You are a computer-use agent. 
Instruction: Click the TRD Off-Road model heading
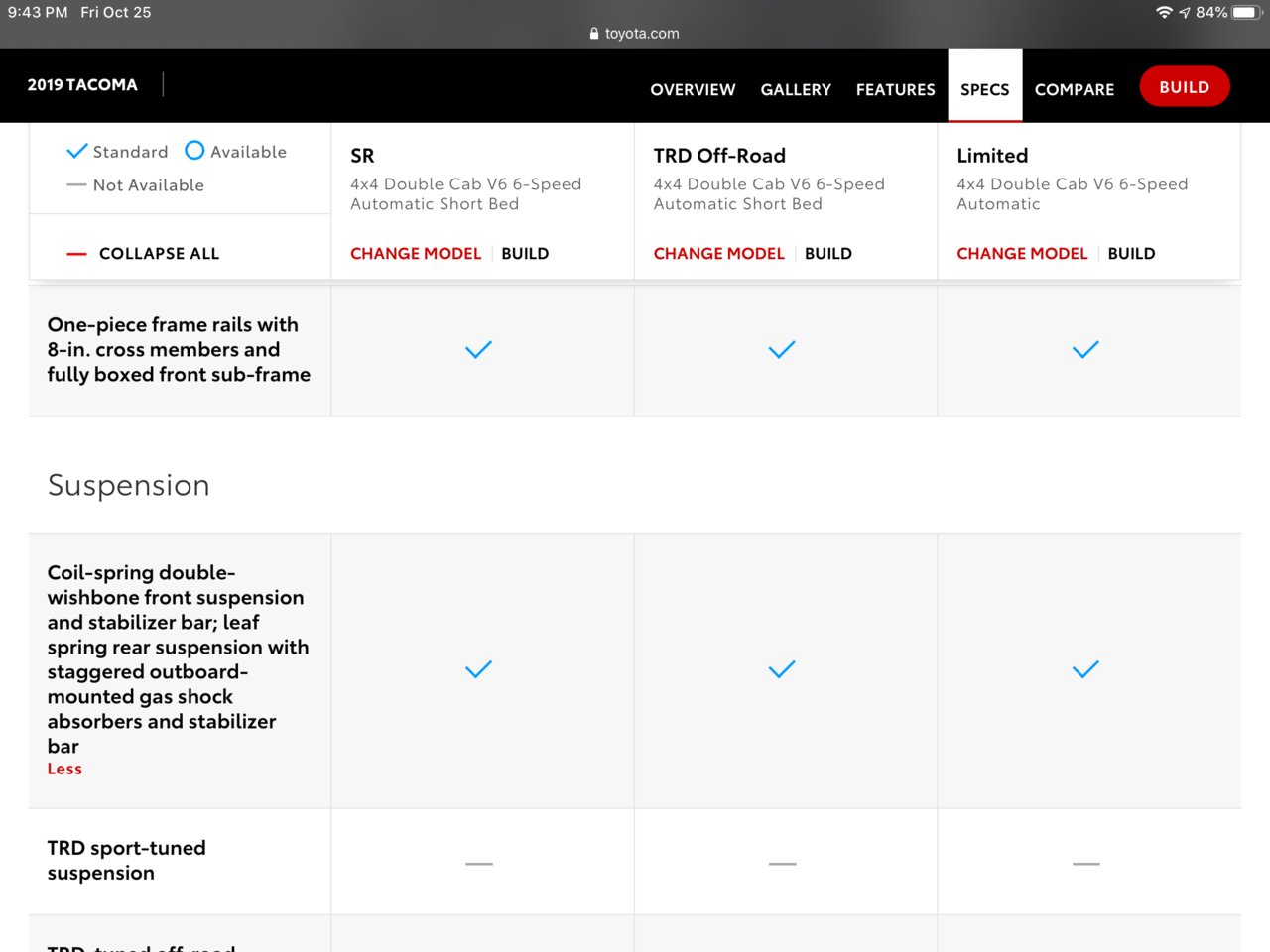click(719, 156)
